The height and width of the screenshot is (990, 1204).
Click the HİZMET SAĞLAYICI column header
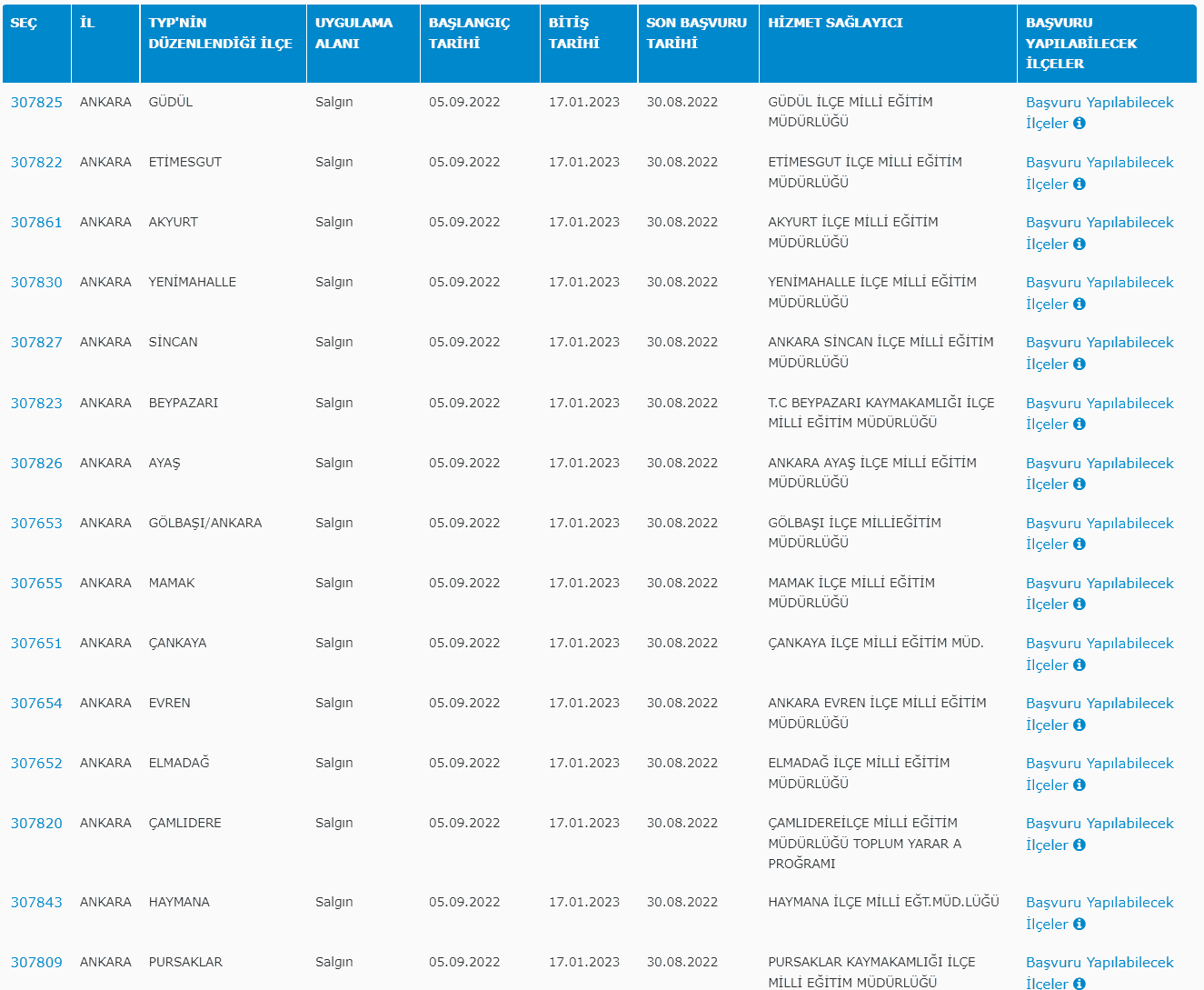click(835, 23)
